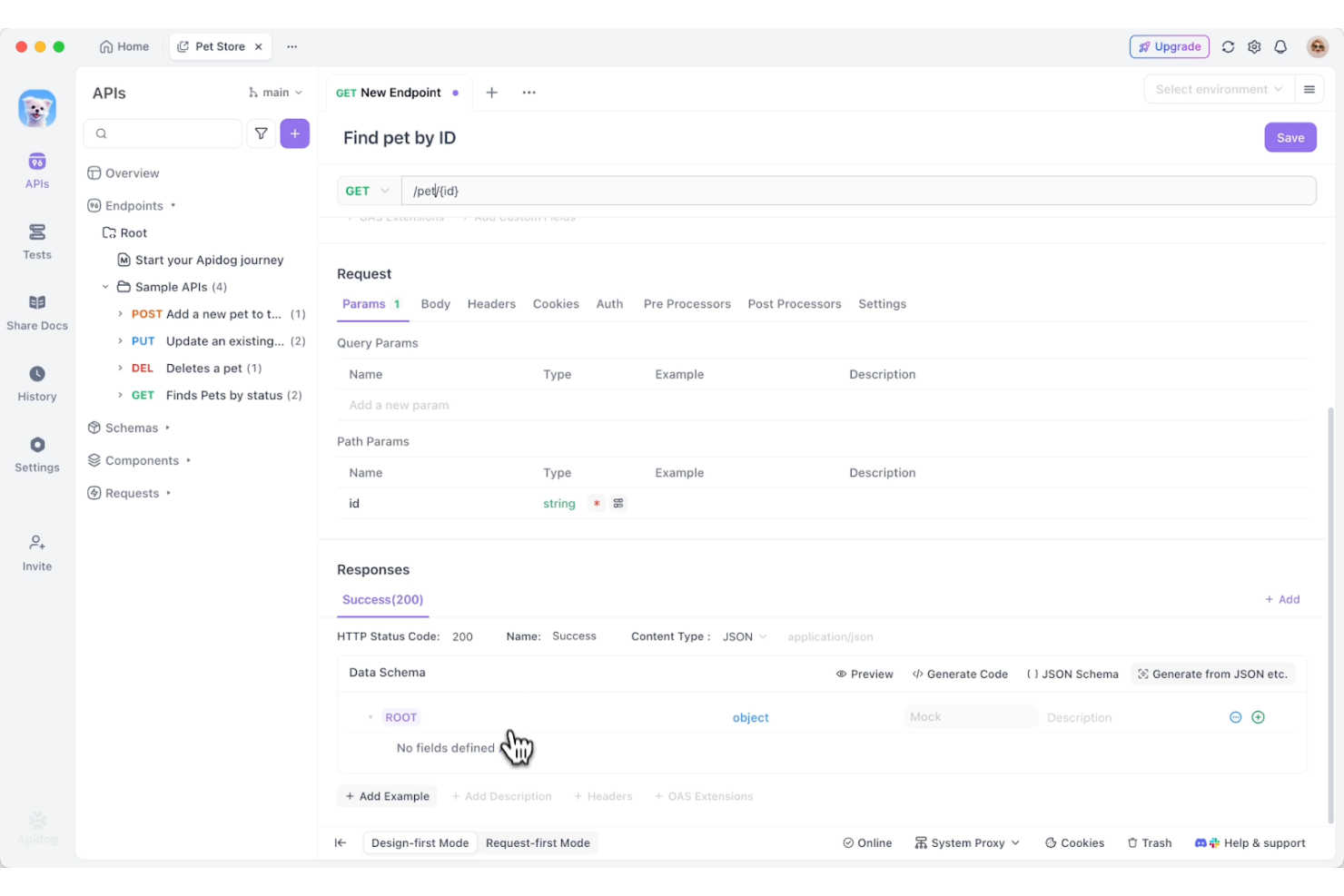Switch to Request-first Mode
This screenshot has height=896, width=1344.
tap(538, 843)
